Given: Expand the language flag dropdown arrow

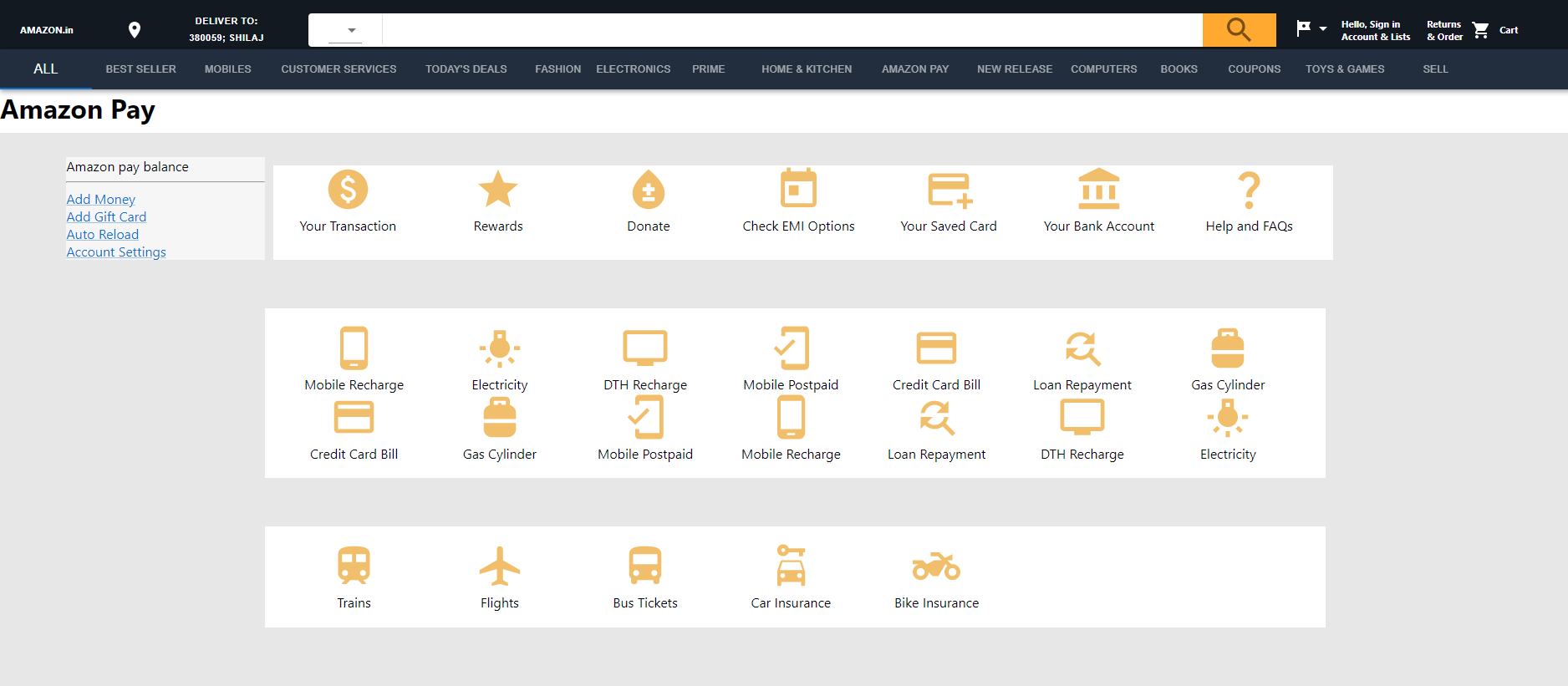Looking at the screenshot, I should [x=1323, y=29].
